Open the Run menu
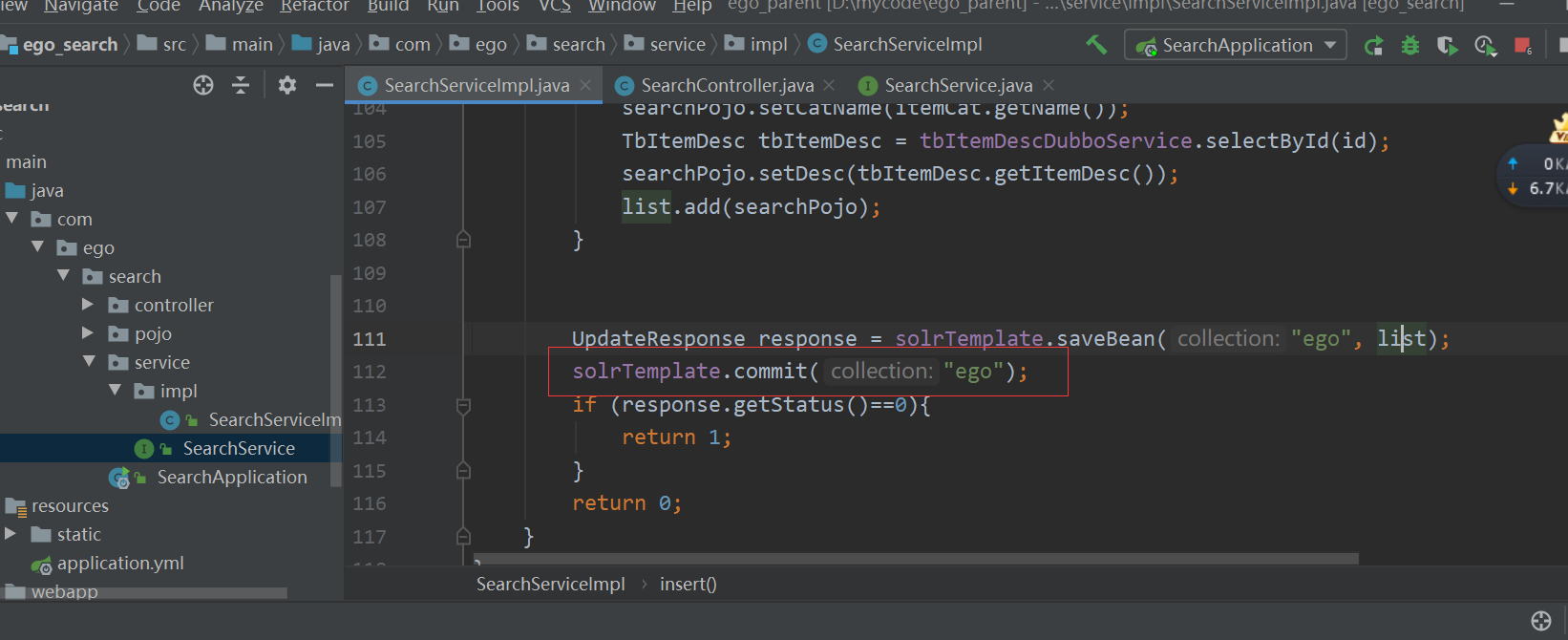Screen dimensions: 1568x640 [x=443, y=6]
